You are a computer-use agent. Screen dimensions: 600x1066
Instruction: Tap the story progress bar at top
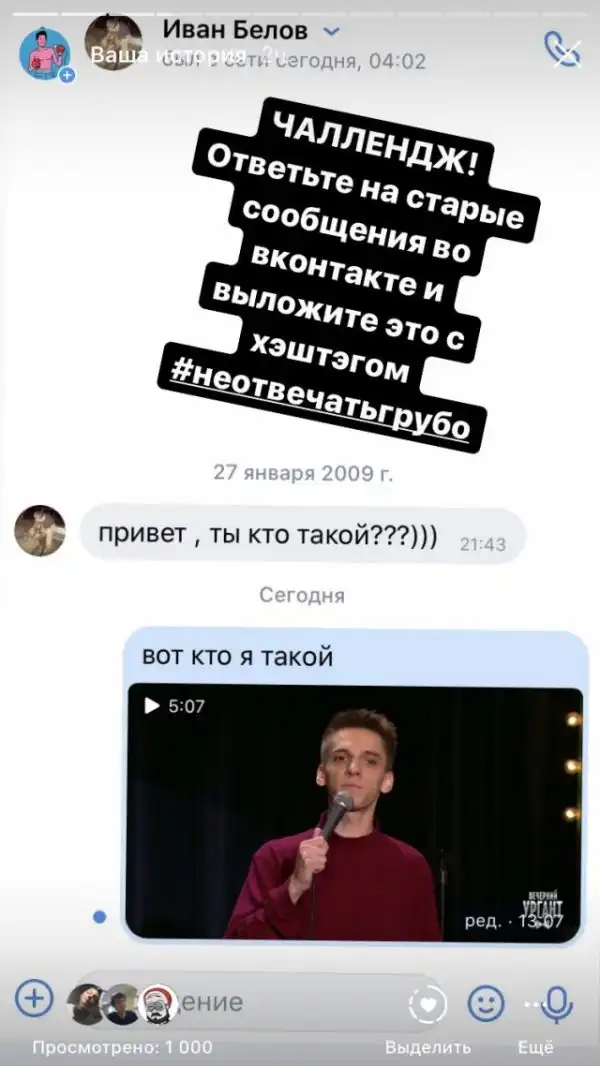pos(300,13)
